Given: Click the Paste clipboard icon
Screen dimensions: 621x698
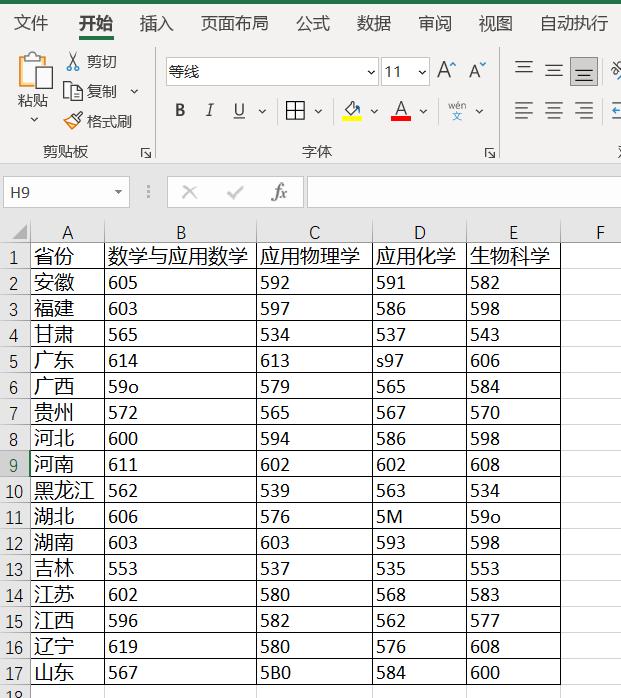Looking at the screenshot, I should (x=34, y=70).
